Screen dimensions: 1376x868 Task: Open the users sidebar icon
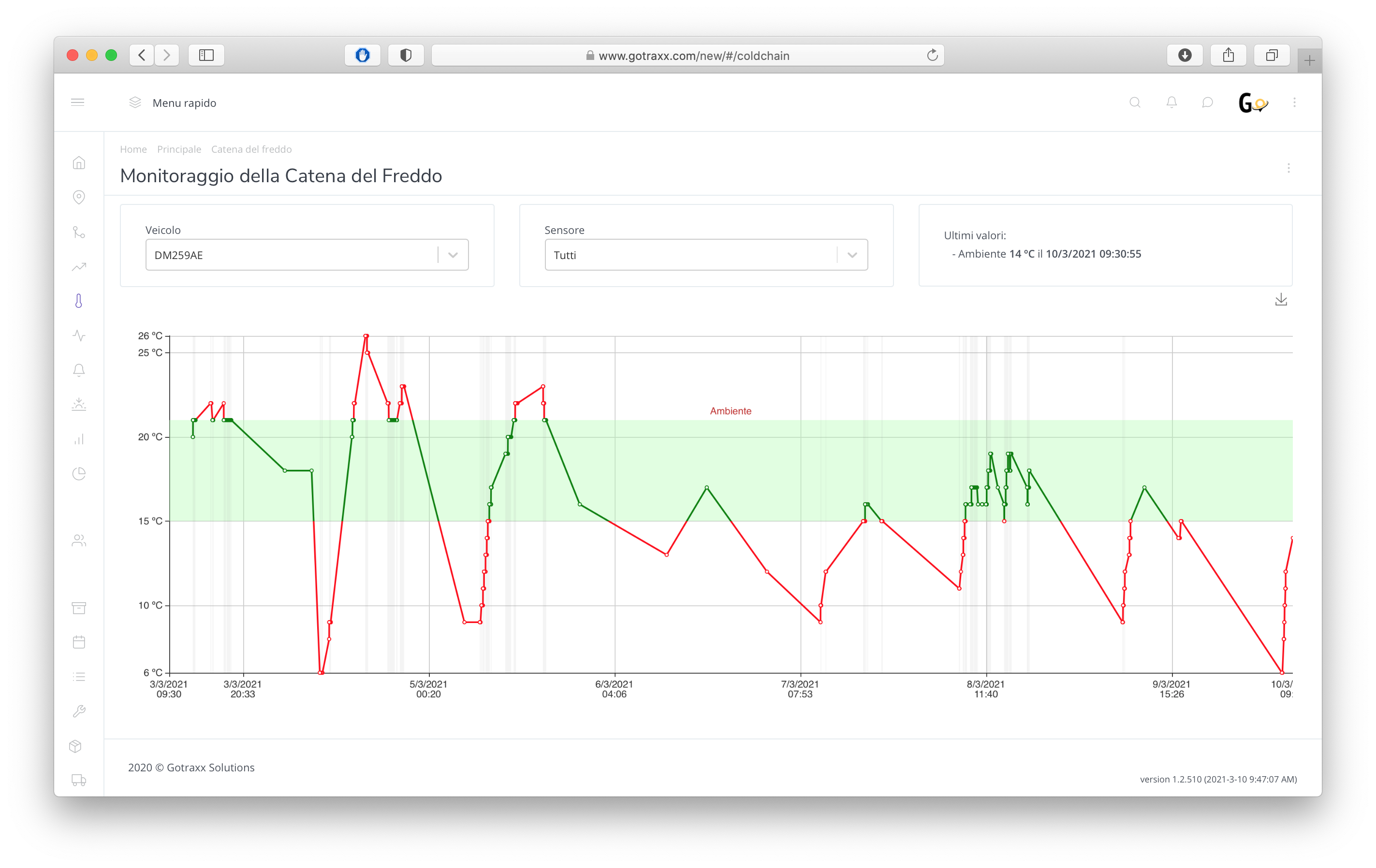79,540
